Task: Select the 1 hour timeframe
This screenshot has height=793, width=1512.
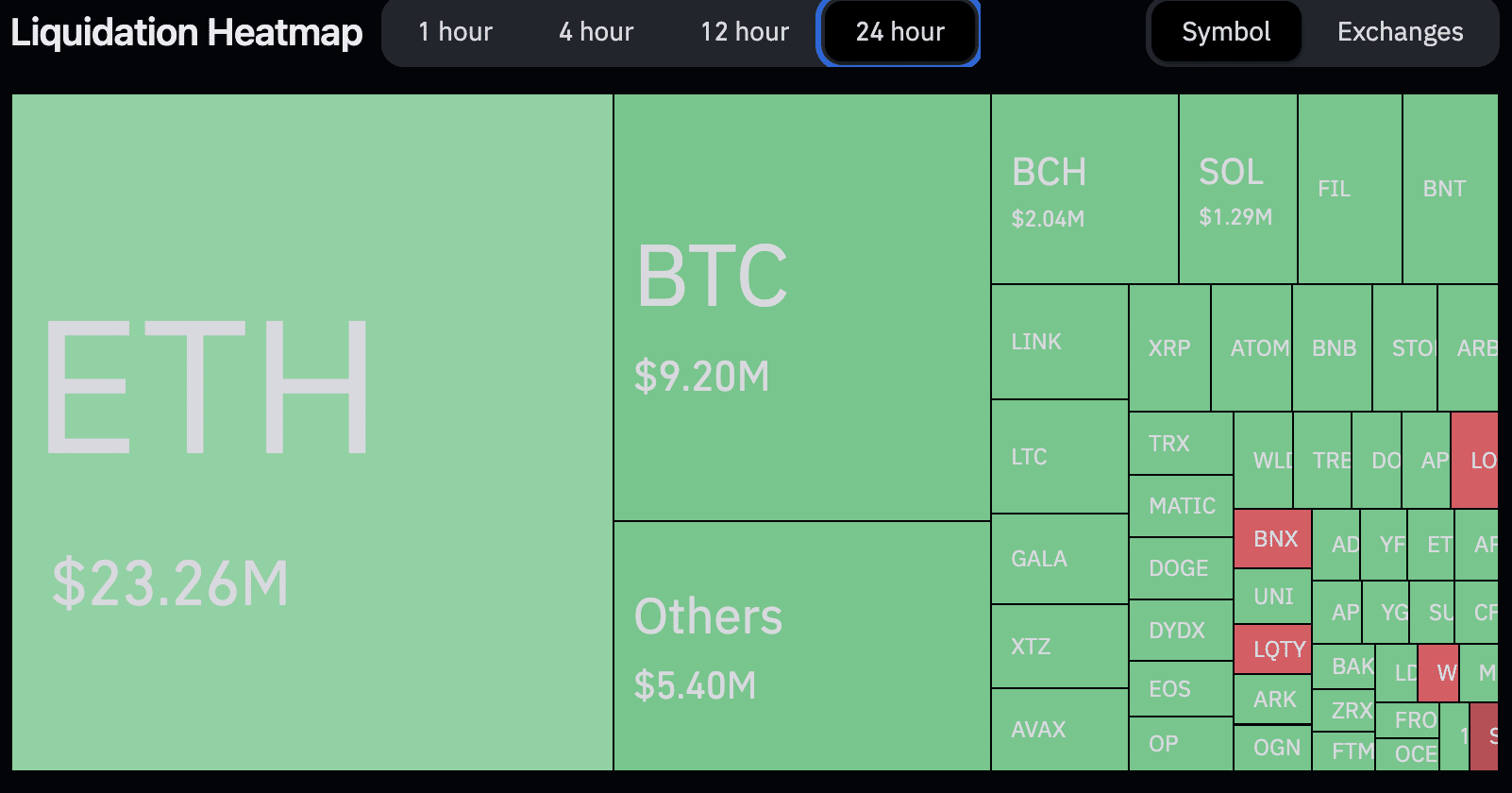Action: [455, 32]
